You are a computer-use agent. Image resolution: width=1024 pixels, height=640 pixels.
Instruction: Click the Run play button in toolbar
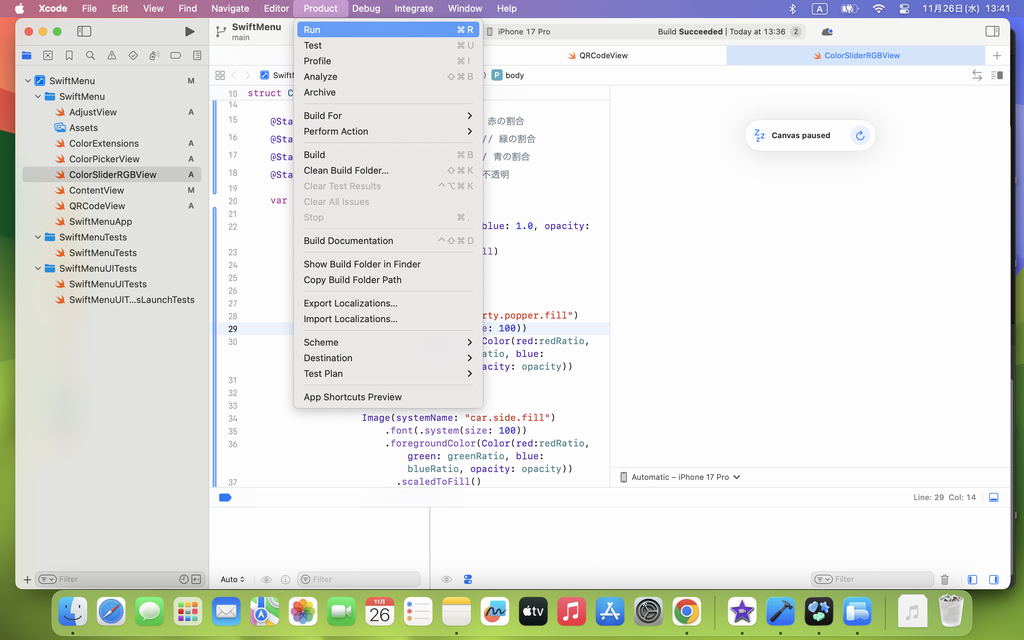[x=190, y=32]
